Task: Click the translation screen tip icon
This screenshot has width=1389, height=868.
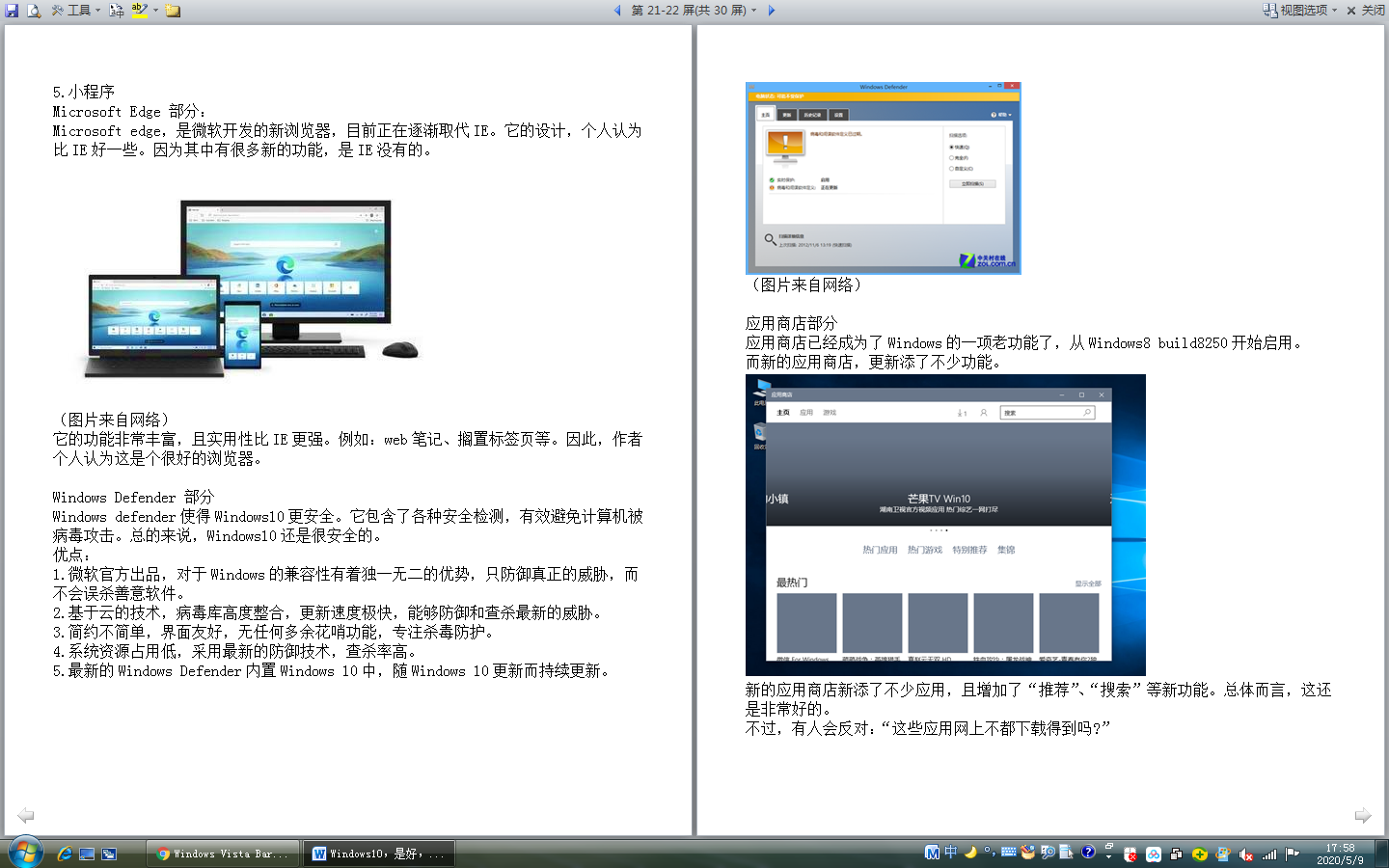Action: (117, 11)
